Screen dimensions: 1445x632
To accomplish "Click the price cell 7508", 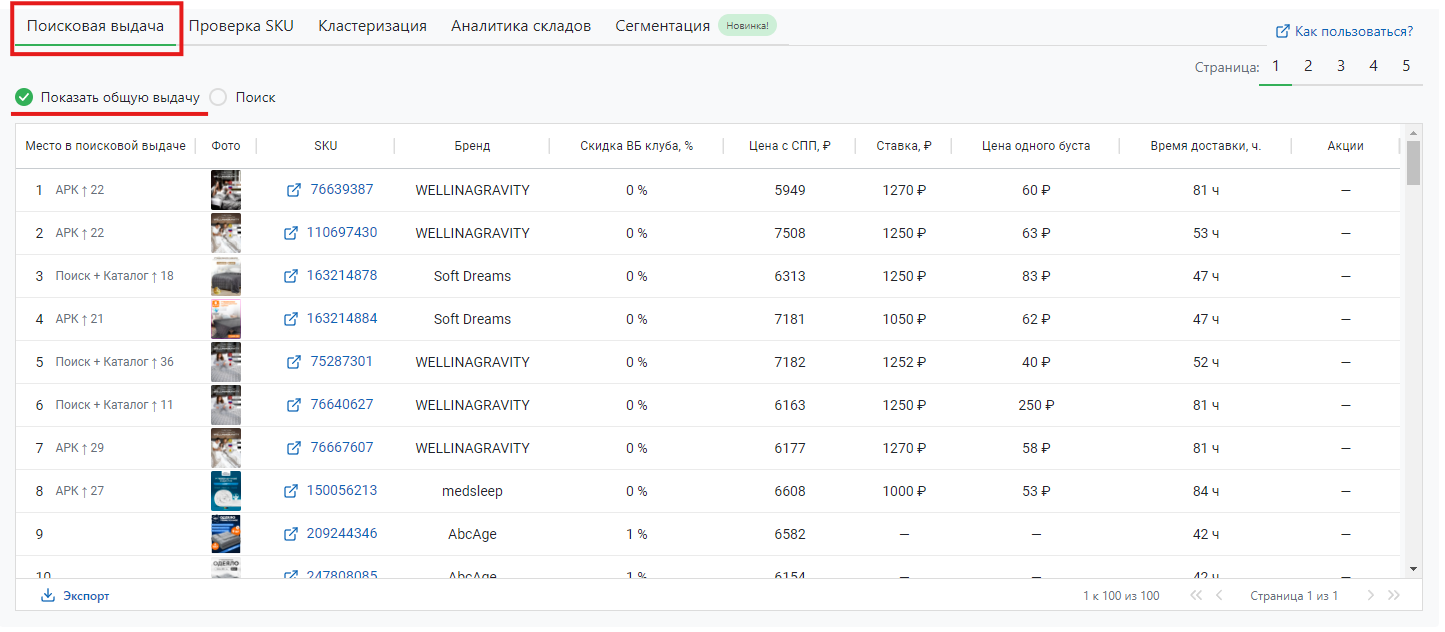I will point(790,233).
